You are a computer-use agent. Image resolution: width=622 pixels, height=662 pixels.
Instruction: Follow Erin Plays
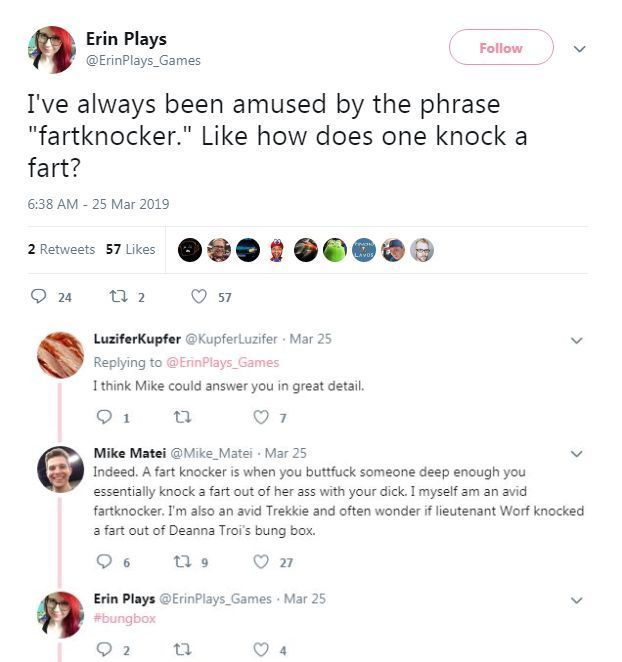tap(501, 48)
